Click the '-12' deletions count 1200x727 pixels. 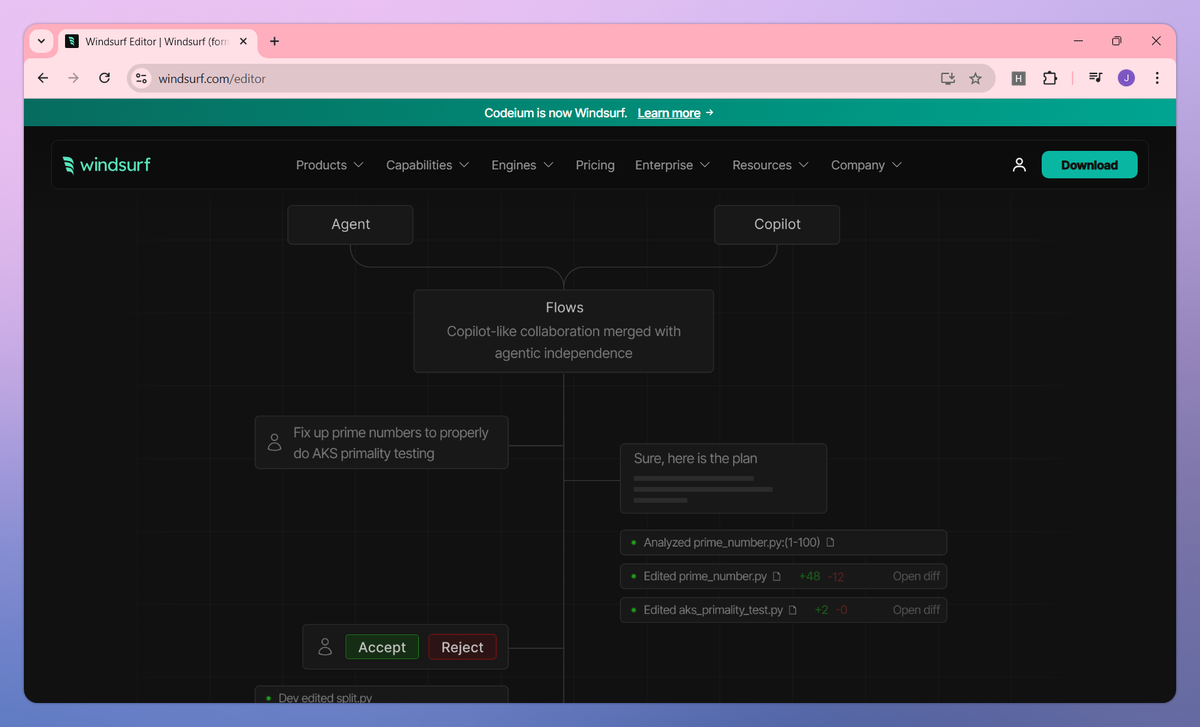coord(836,577)
